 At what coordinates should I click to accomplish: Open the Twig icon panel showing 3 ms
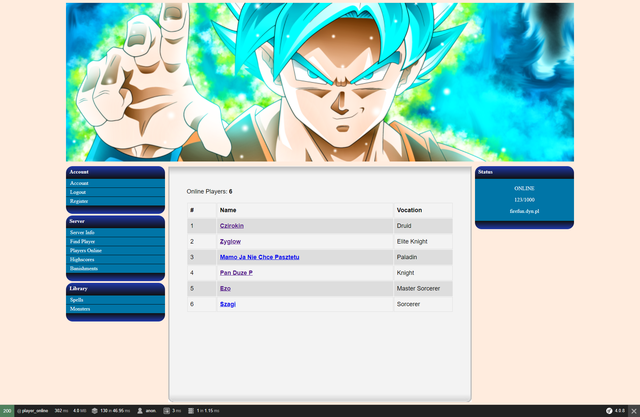point(172,411)
